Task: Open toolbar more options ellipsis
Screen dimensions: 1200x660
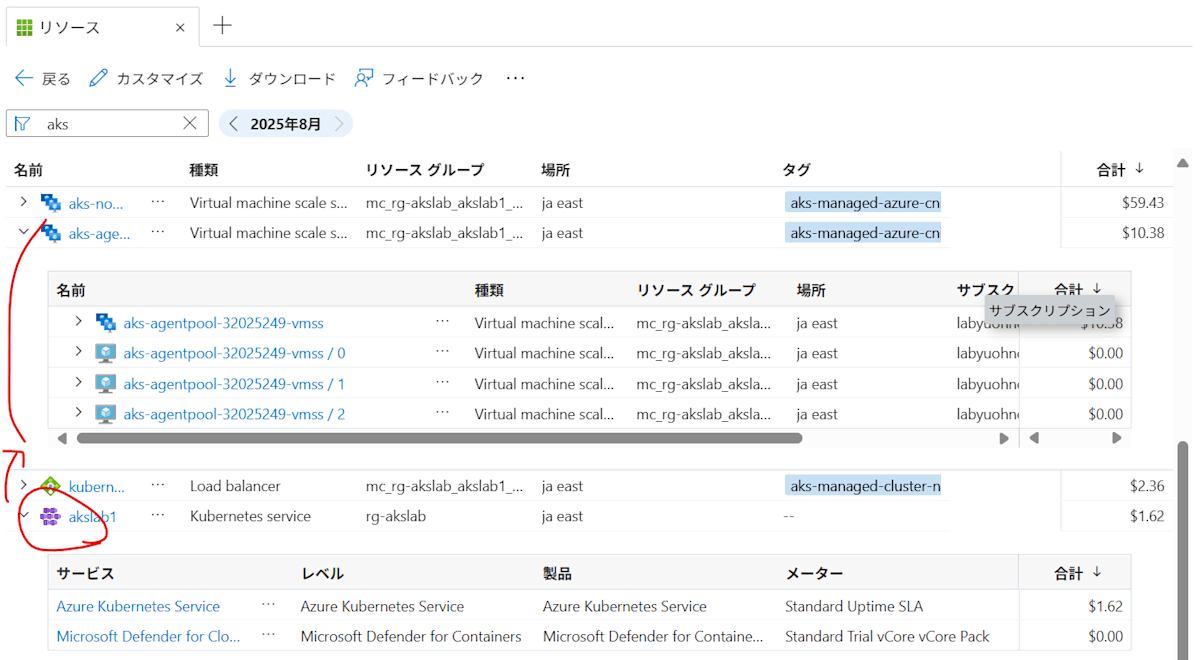Action: [515, 78]
